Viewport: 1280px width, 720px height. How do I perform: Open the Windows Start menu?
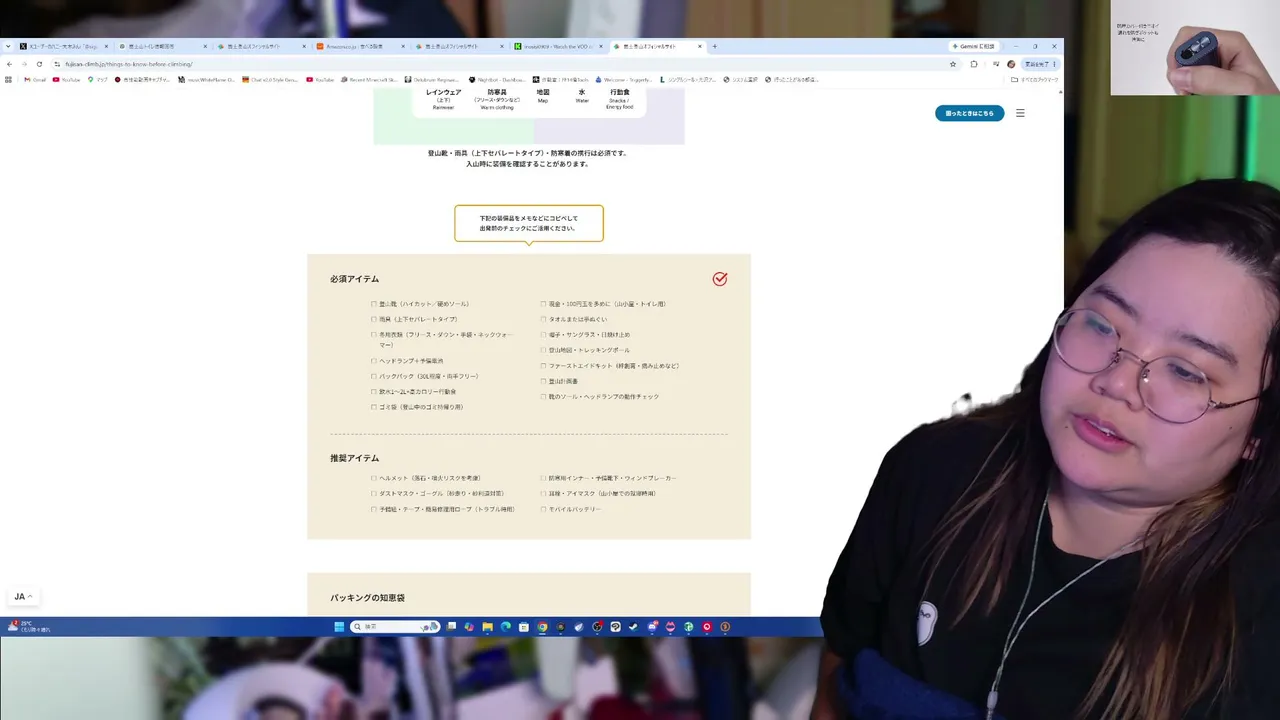[x=339, y=627]
